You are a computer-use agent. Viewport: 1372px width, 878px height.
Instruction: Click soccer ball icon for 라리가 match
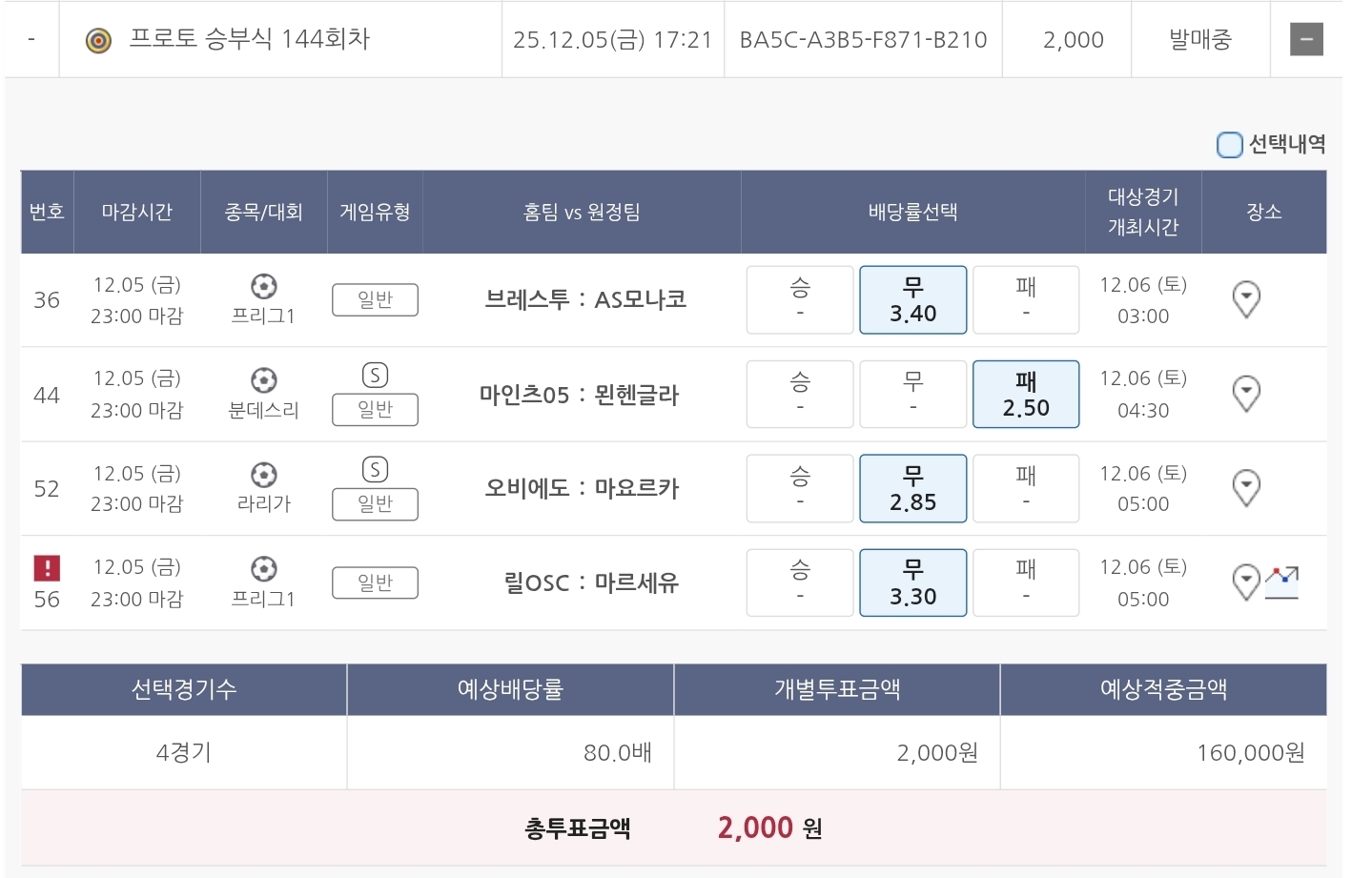tap(263, 475)
